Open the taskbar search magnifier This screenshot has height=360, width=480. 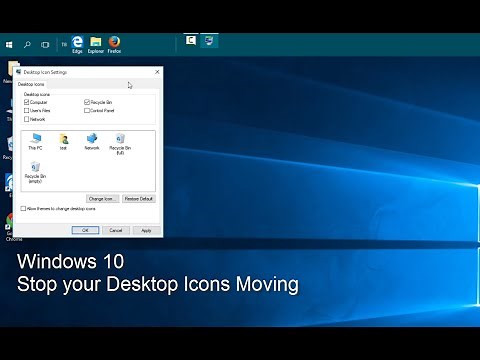tap(27, 44)
